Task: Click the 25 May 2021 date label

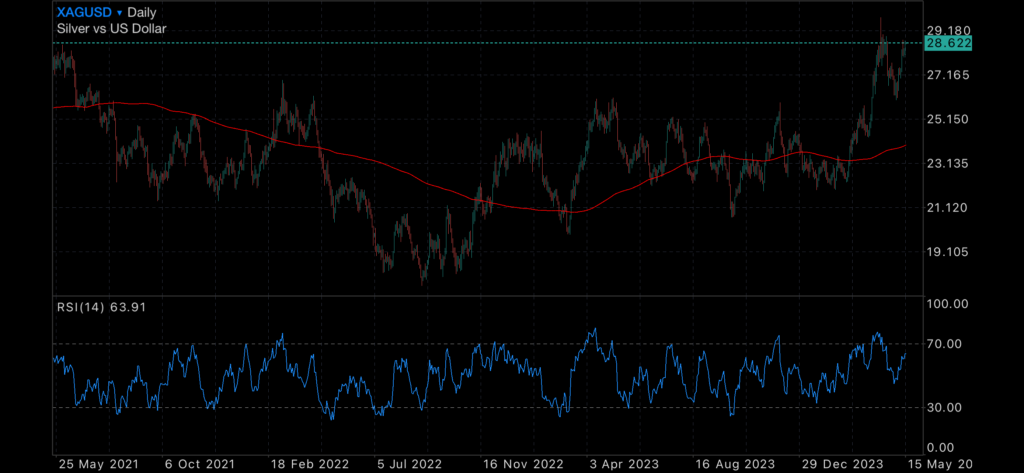Action: coord(98,463)
